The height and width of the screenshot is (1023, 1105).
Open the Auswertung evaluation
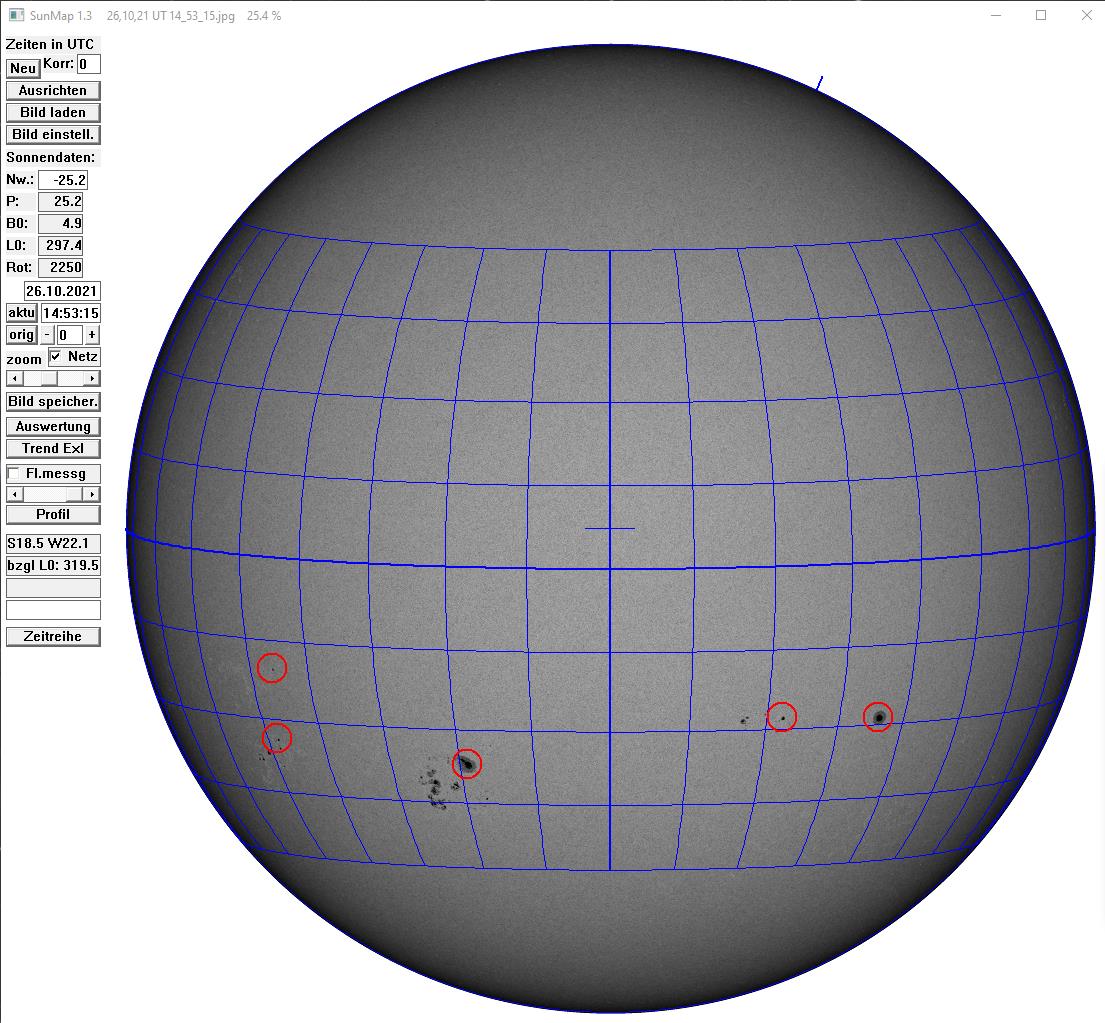(x=53, y=426)
